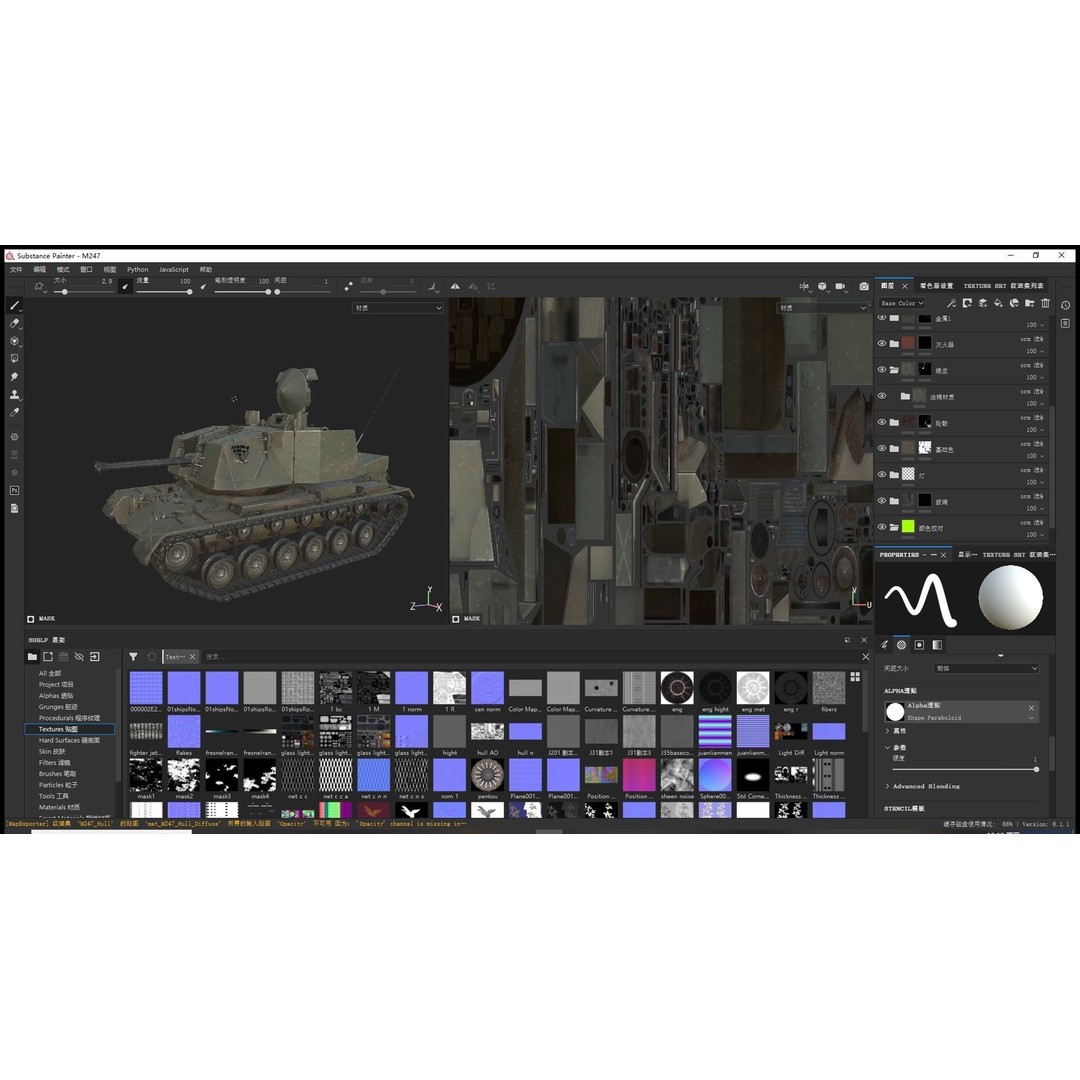Click the screenshot camera icon

864,286
